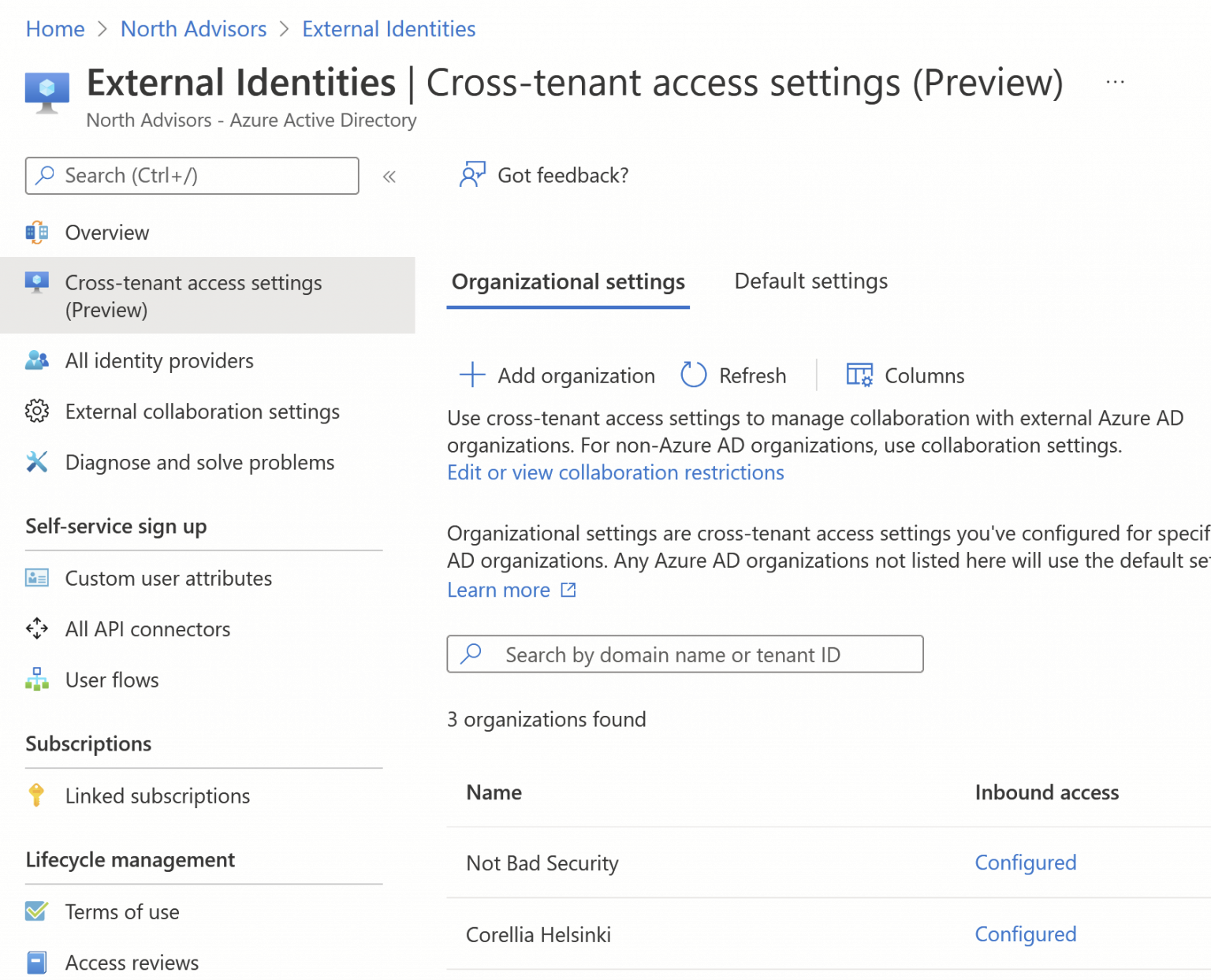Viewport: 1211px width, 980px height.
Task: Click the External Identities blade icon beside title
Action: pyautogui.click(x=47, y=92)
